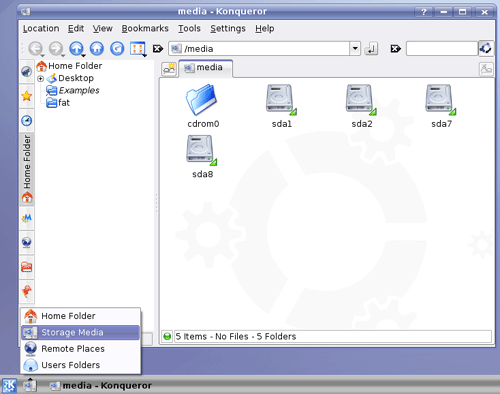The image size is (500, 394).
Task: Change the icon view mode
Action: coord(138,49)
